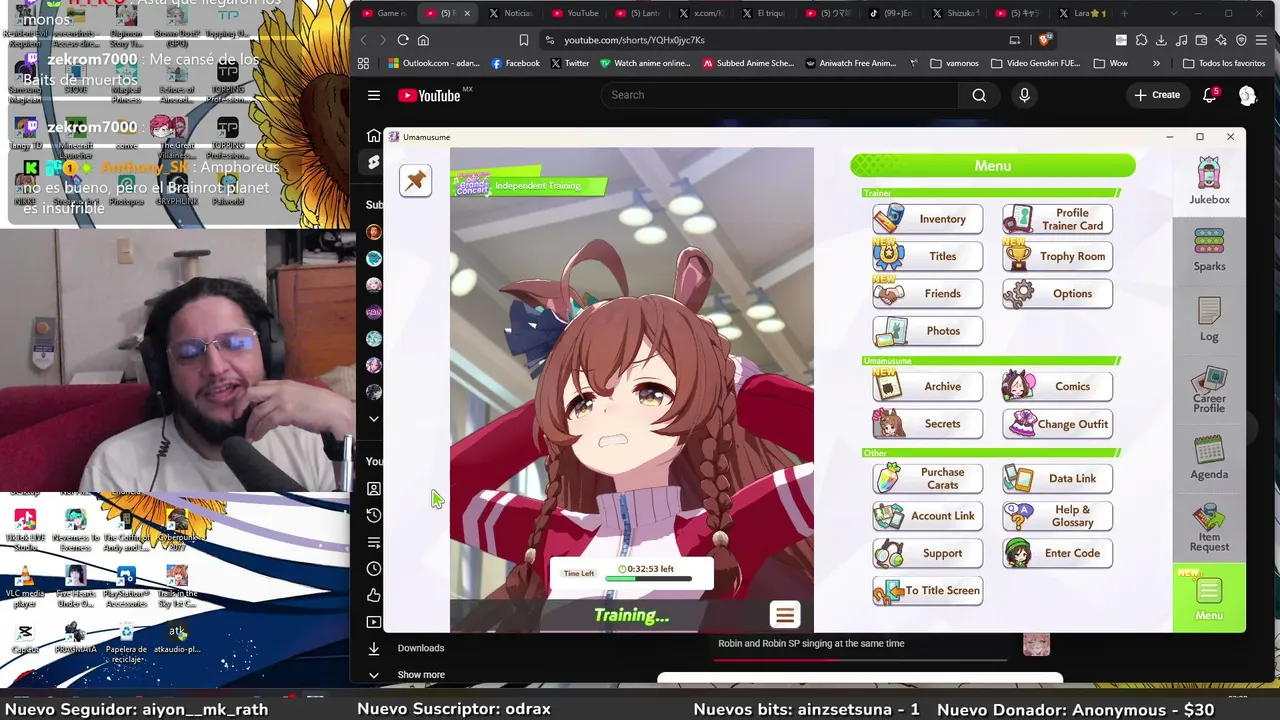
Task: Click Show more in YouTube sidebar
Action: click(x=421, y=675)
